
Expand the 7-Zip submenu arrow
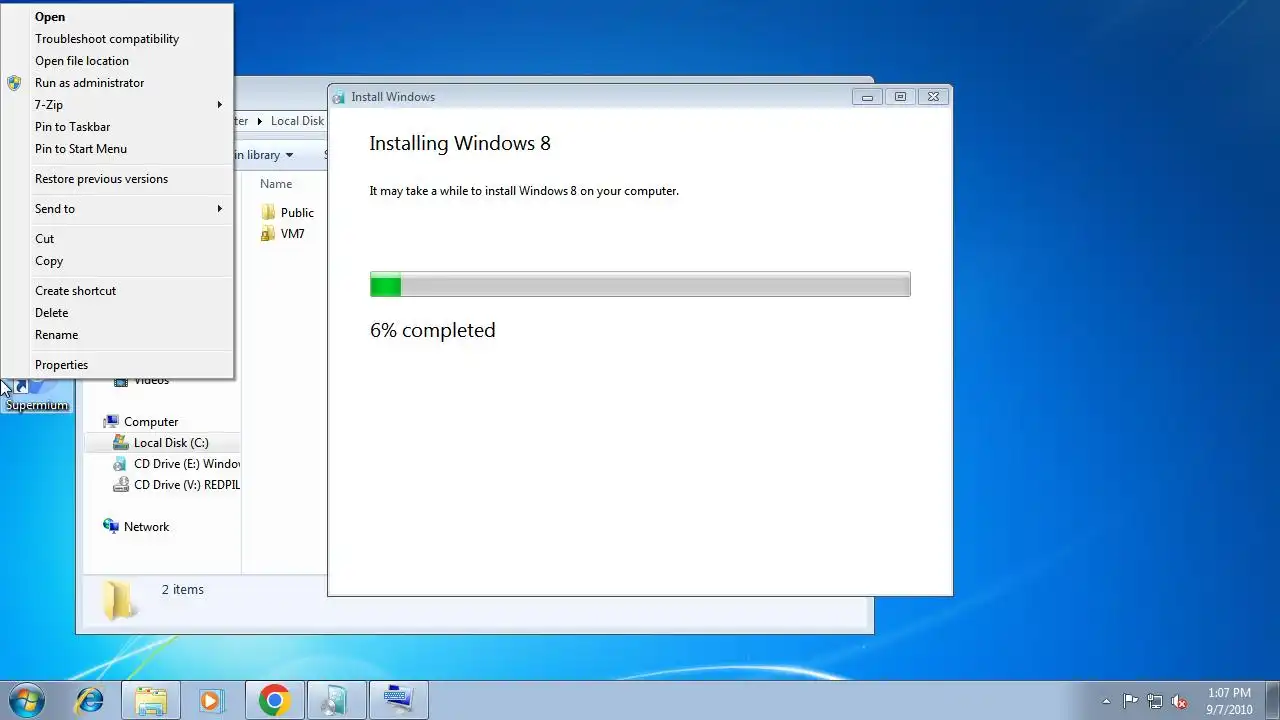click(x=220, y=105)
